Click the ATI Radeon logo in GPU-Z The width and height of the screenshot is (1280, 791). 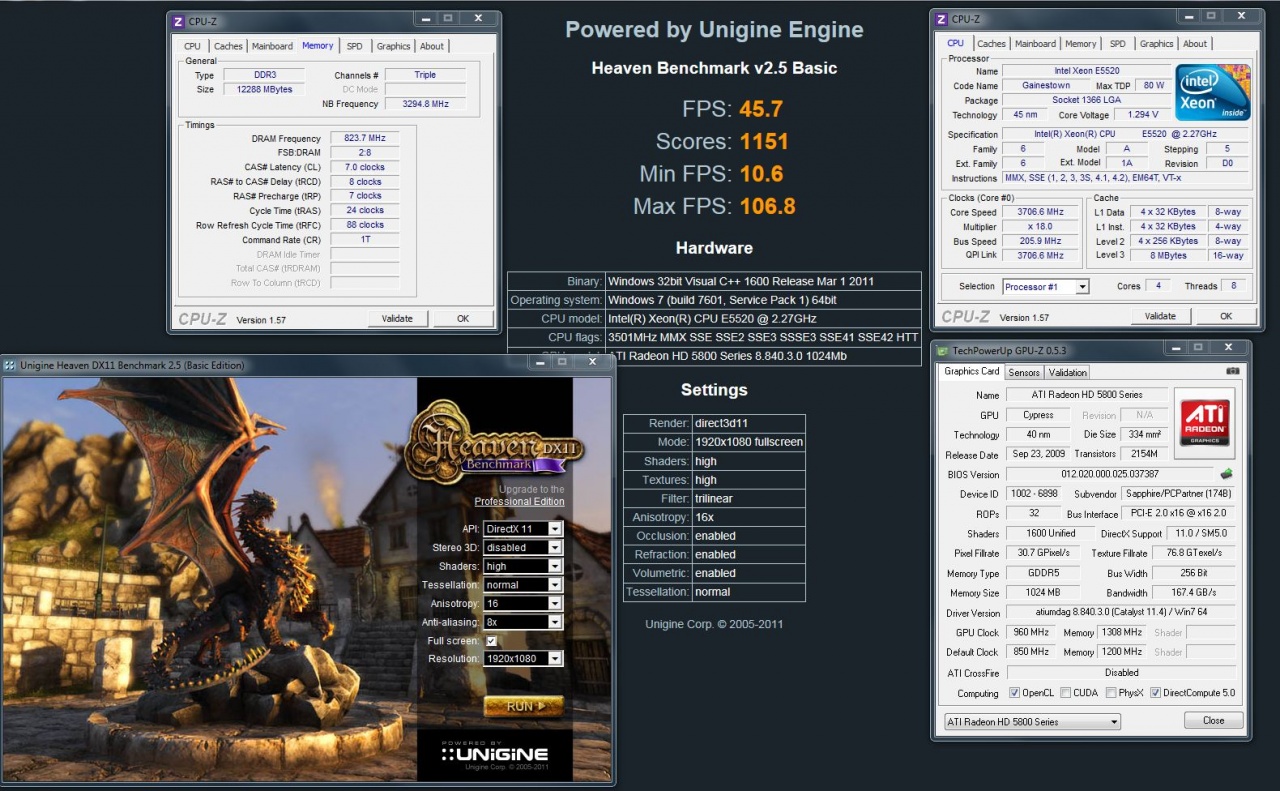(x=1204, y=423)
